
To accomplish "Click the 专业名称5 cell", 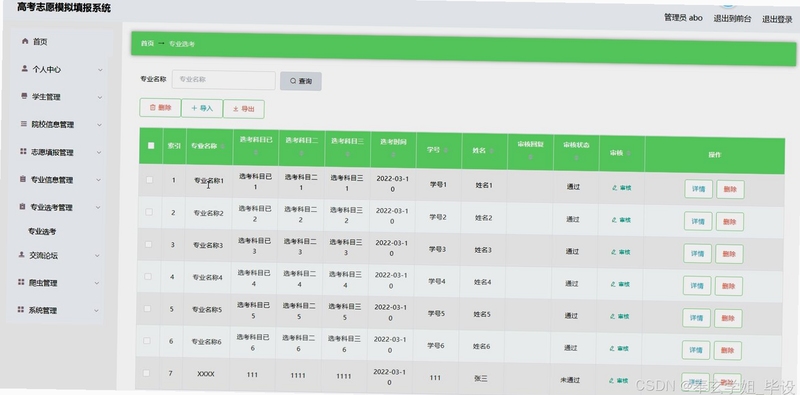I will 207,309.
